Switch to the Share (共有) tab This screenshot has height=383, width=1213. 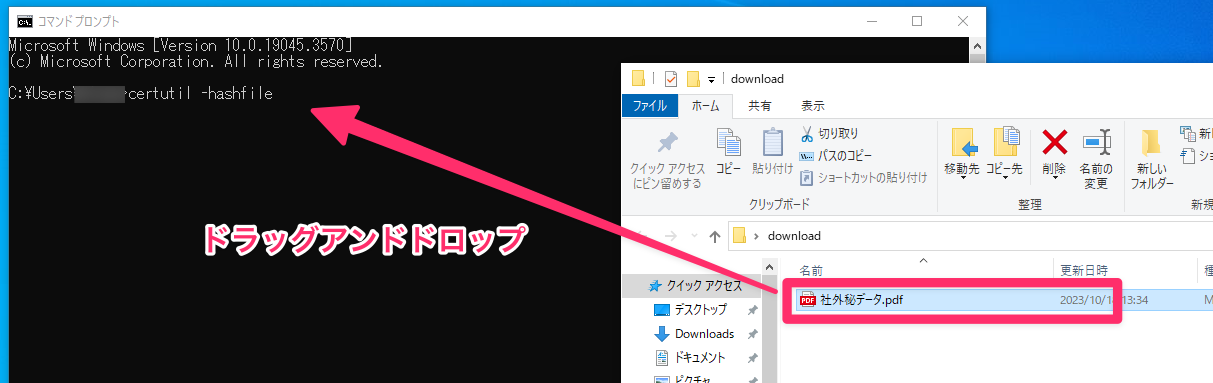pos(760,105)
